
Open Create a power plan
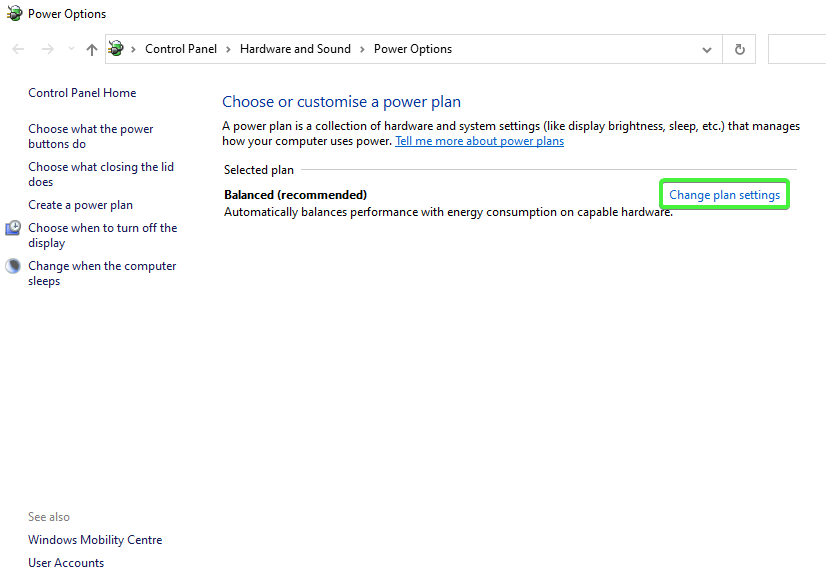coord(80,204)
